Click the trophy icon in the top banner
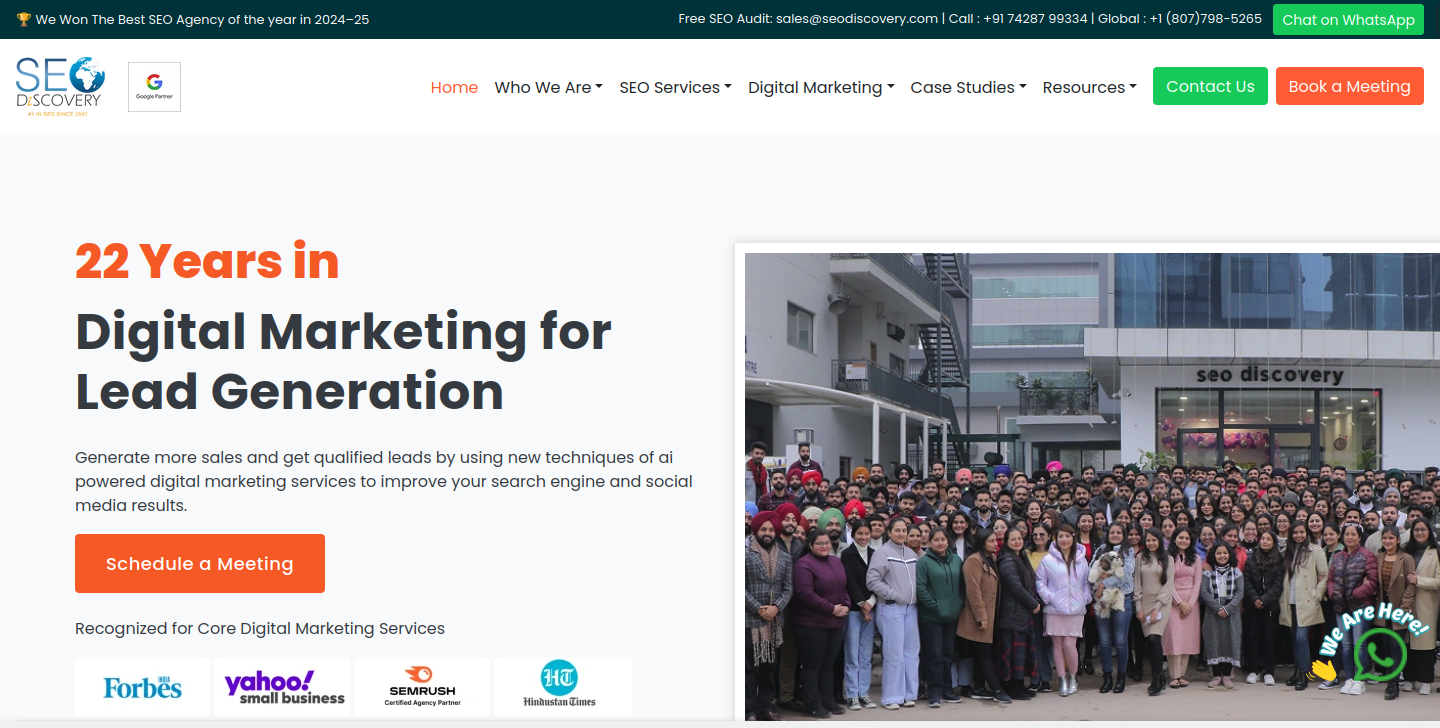This screenshot has width=1440, height=728. [x=24, y=19]
